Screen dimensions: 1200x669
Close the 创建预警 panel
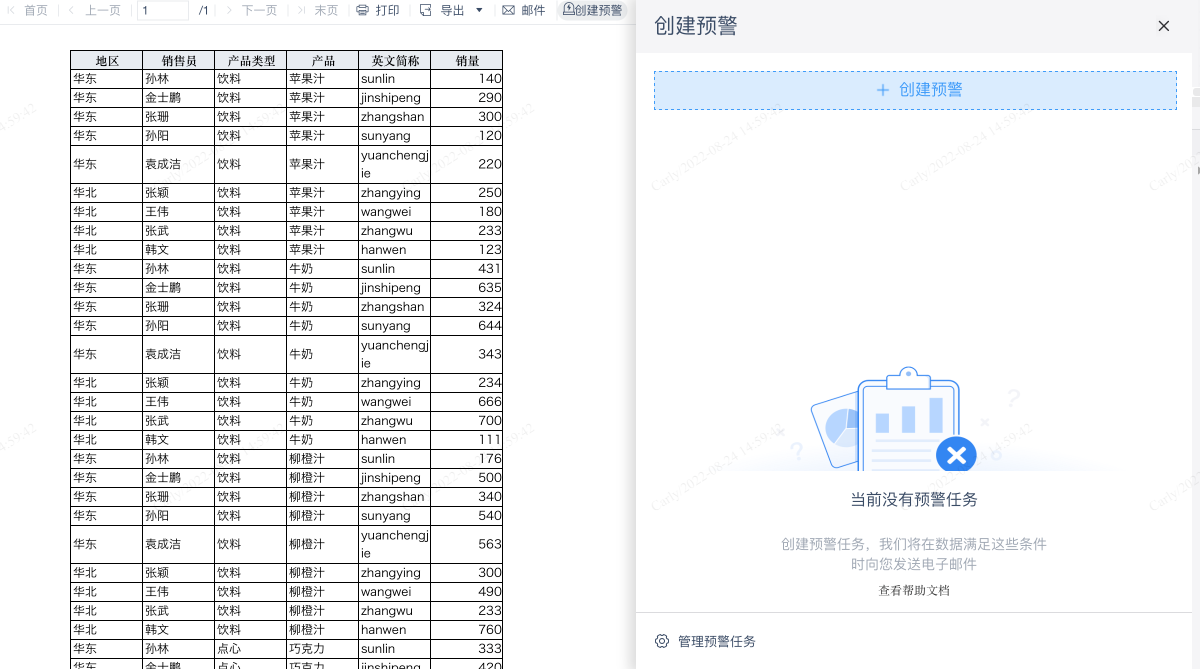click(x=1164, y=26)
